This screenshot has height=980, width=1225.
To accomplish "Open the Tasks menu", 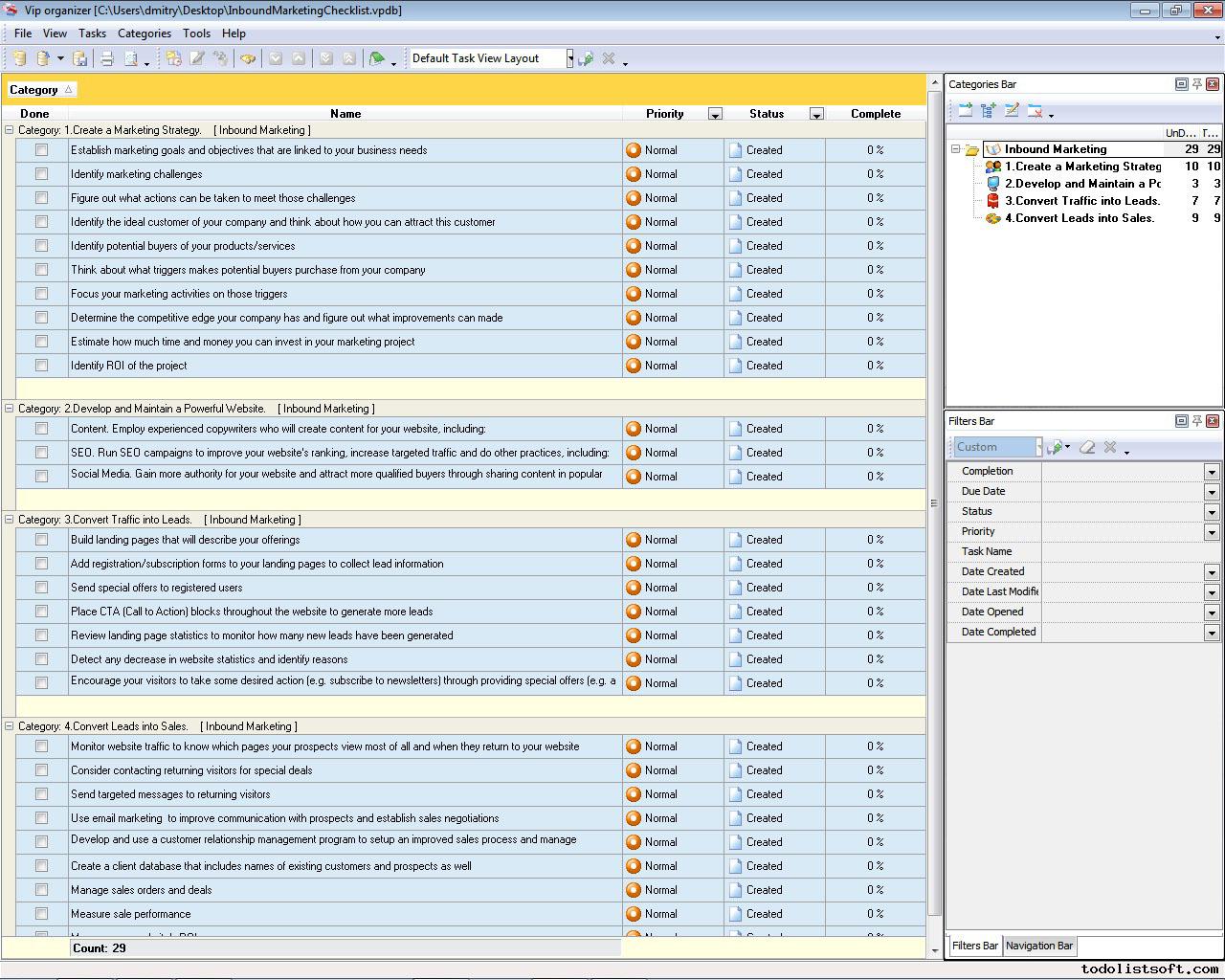I will pos(92,33).
